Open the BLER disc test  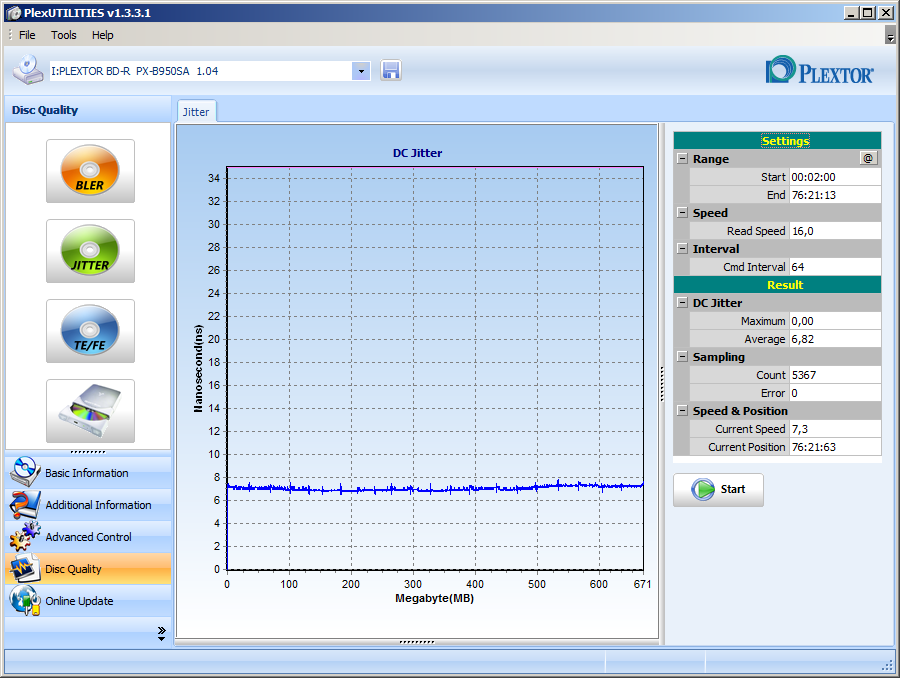(x=90, y=171)
